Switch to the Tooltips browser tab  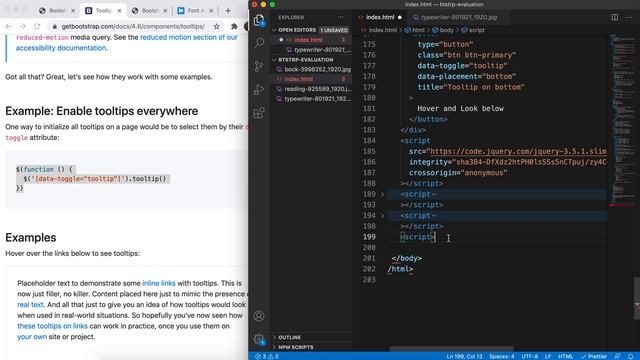(x=103, y=11)
